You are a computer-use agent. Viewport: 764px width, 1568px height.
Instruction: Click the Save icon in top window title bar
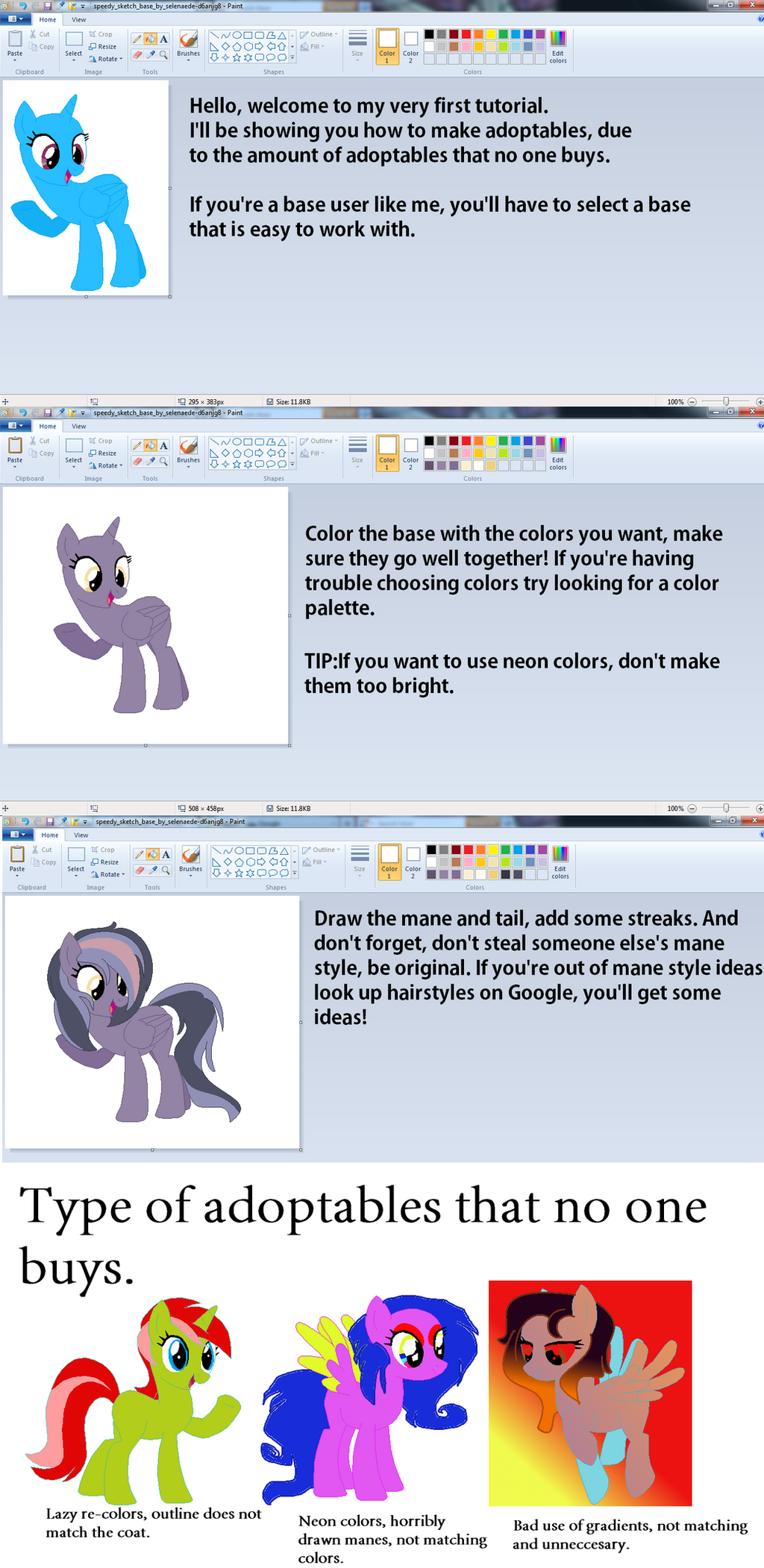coord(48,6)
